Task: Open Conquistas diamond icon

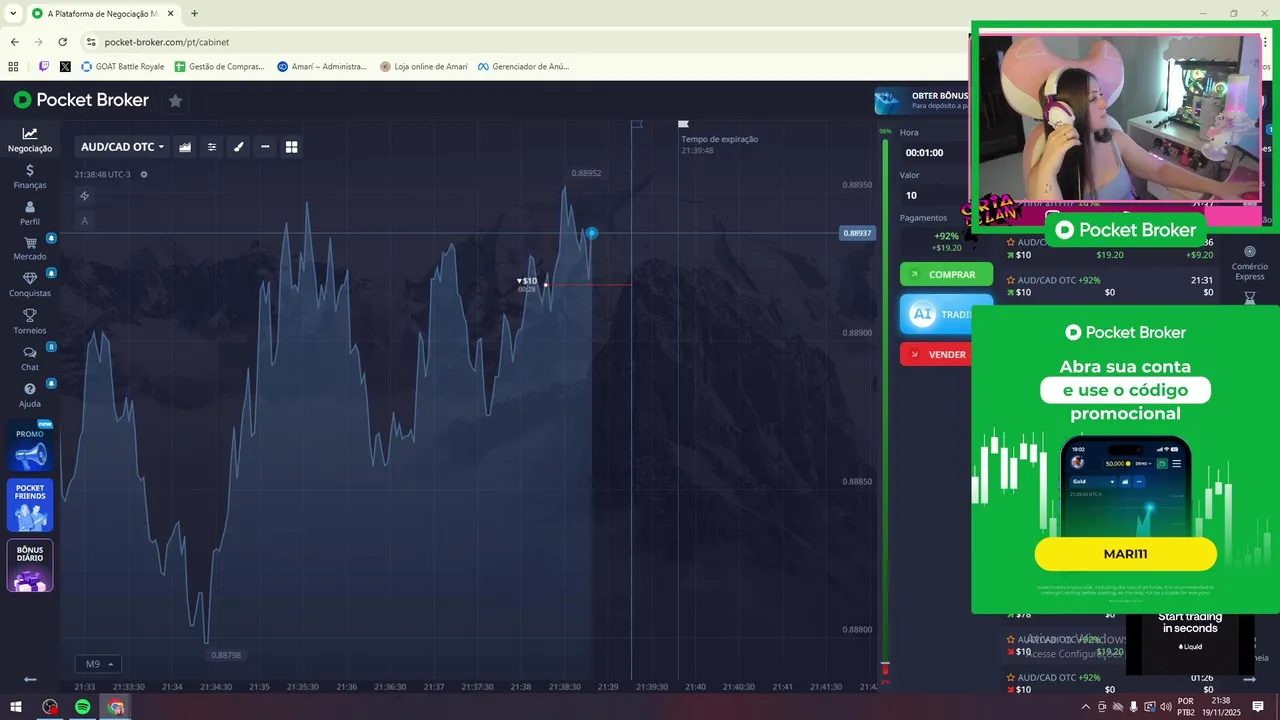Action: click(x=30, y=285)
